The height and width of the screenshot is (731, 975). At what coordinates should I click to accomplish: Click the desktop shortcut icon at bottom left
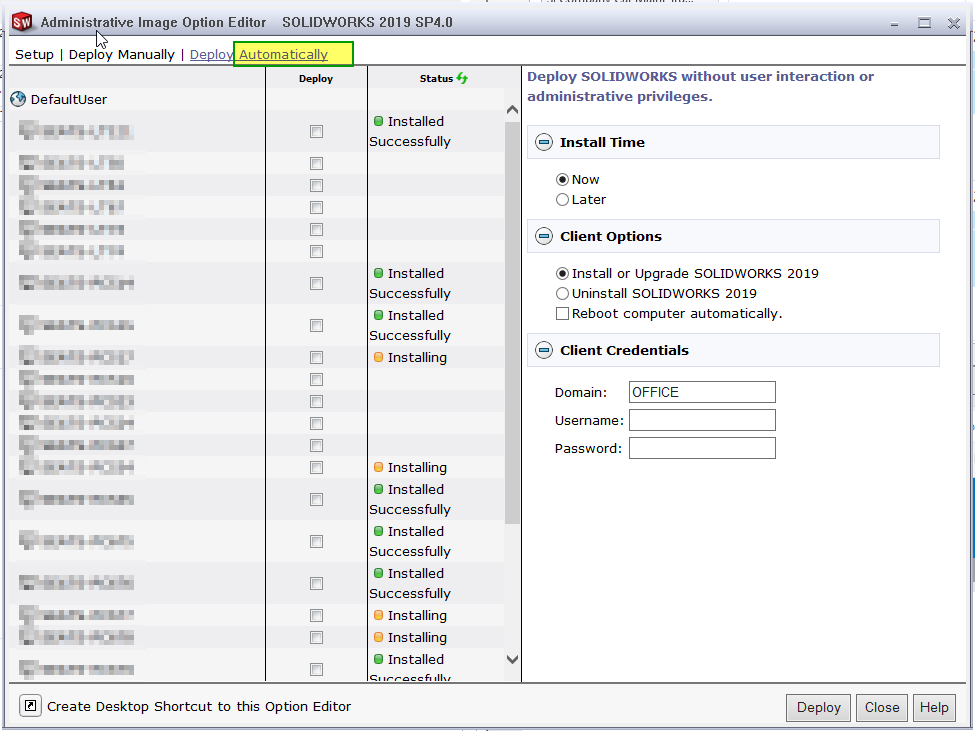coord(30,706)
